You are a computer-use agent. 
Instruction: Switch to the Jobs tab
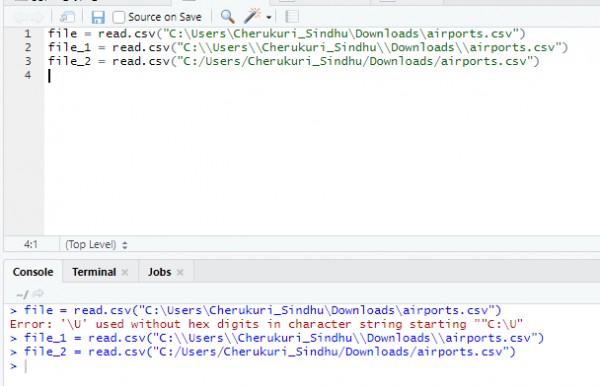click(160, 272)
